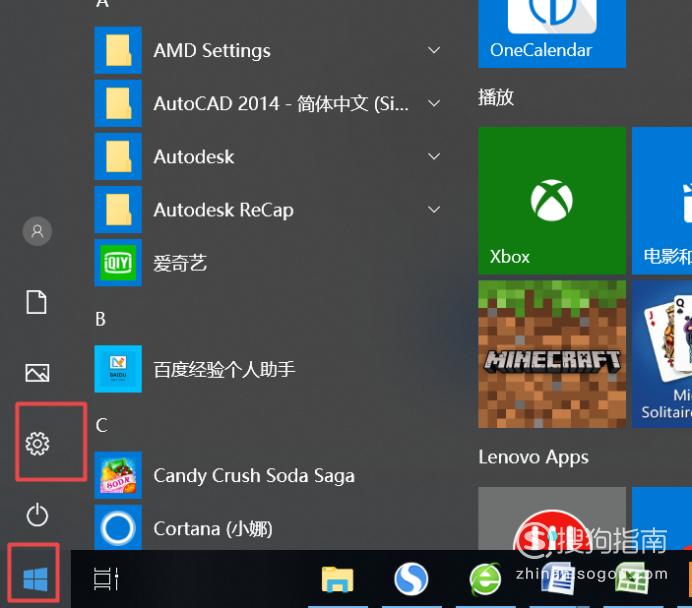This screenshot has width=692, height=608.
Task: Click the Autodesk folder icon
Action: click(x=118, y=156)
